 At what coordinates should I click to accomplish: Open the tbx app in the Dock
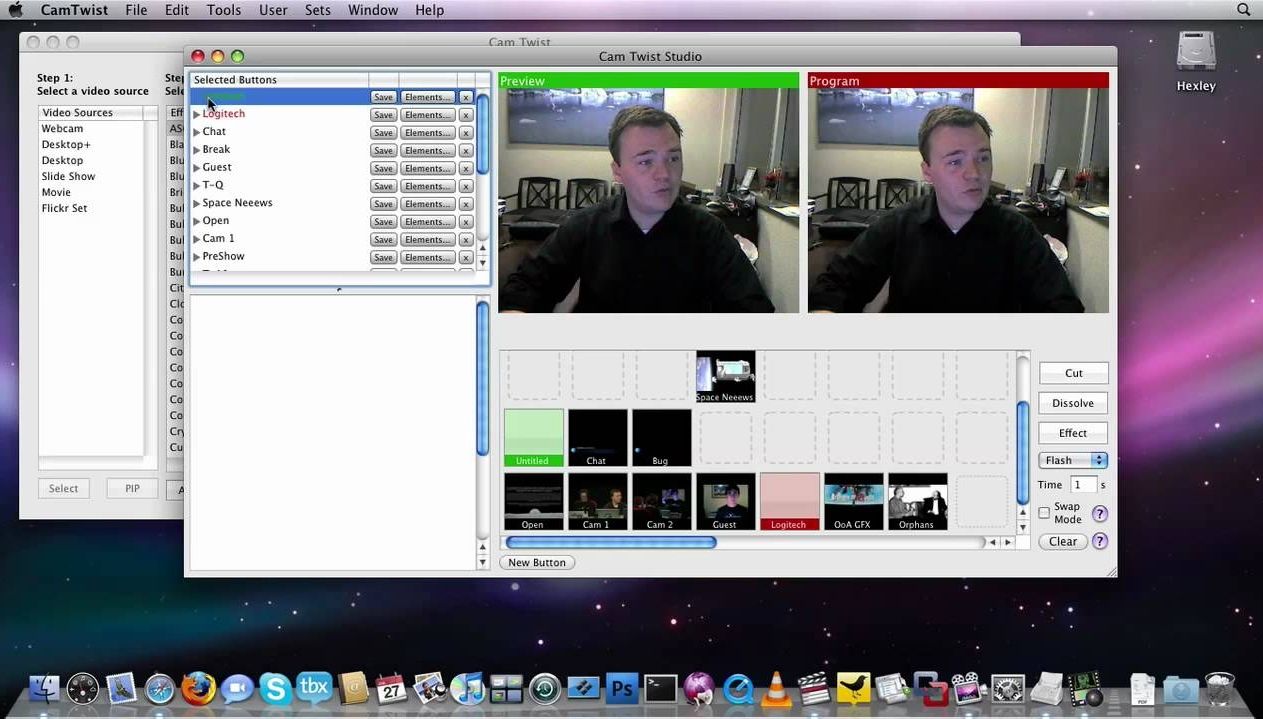click(x=314, y=686)
